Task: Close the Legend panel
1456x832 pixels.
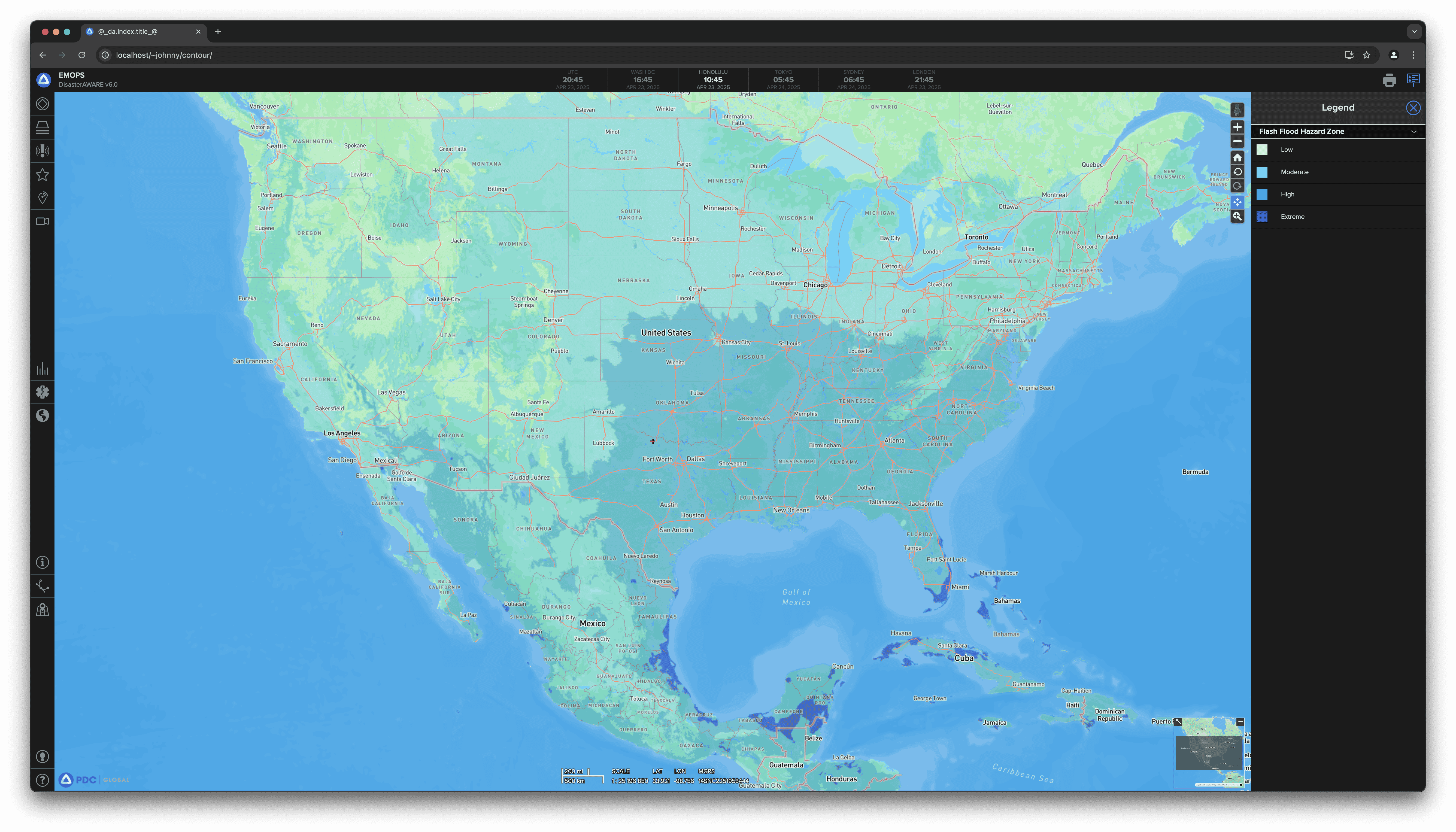Action: click(x=1413, y=108)
